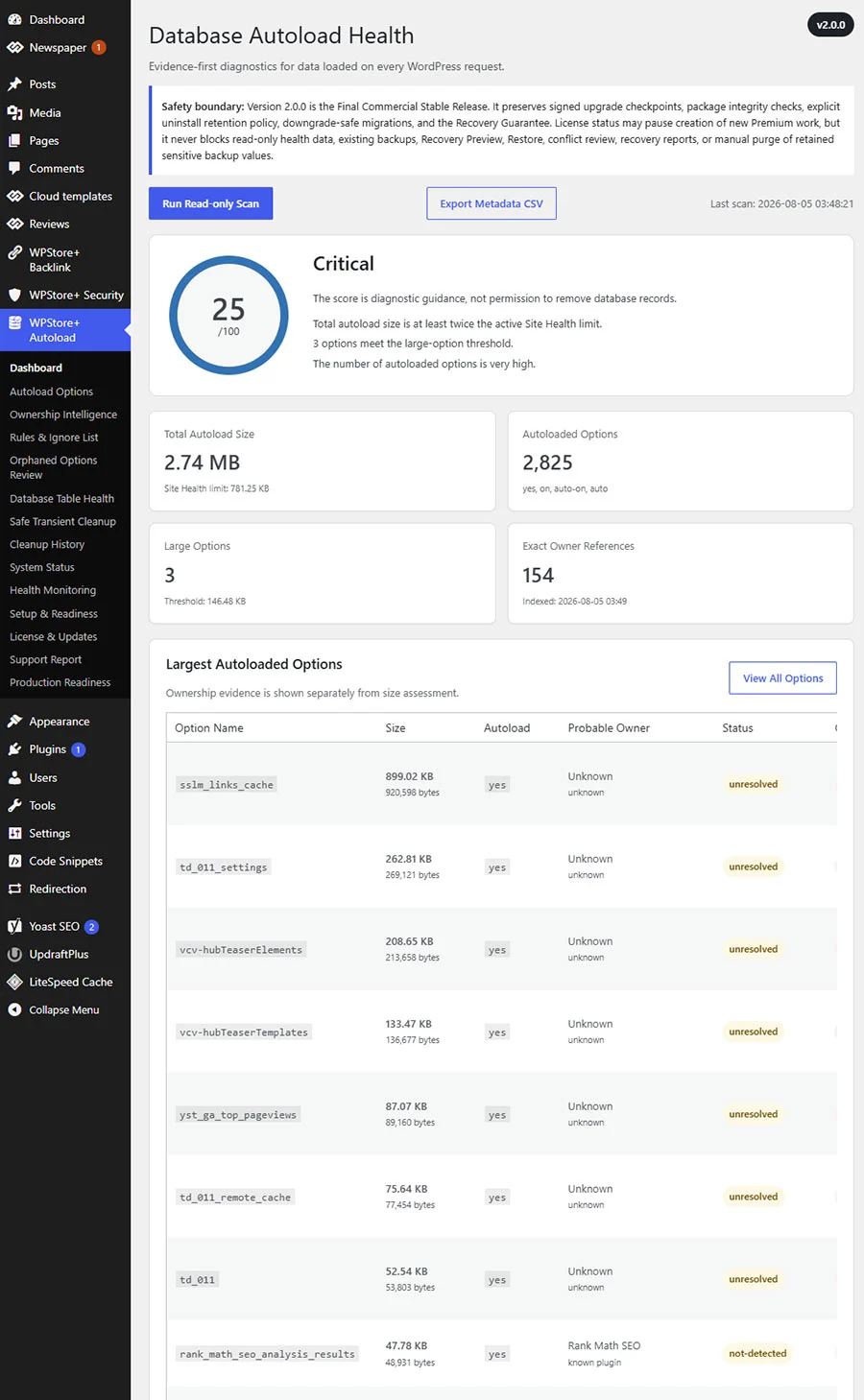
Task: Click the WPStore+ Backlink chain icon
Action: [14, 253]
